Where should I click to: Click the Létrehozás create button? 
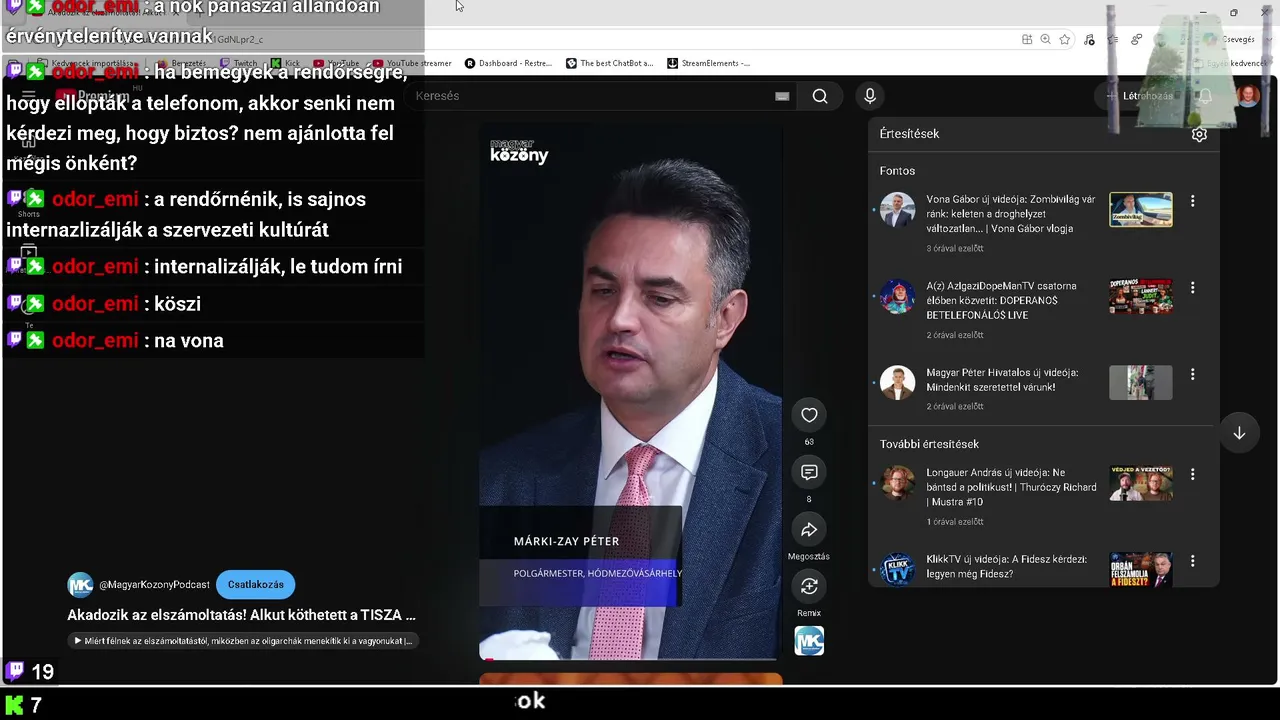(1139, 96)
